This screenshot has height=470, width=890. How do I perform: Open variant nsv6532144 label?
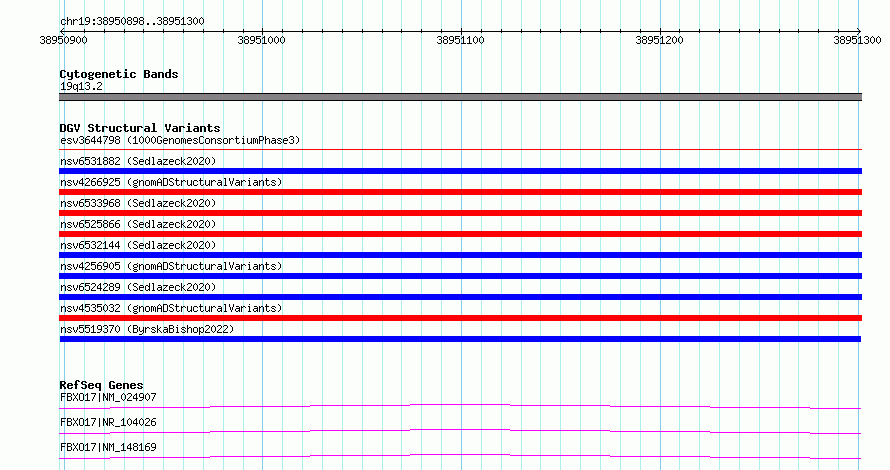pos(138,245)
